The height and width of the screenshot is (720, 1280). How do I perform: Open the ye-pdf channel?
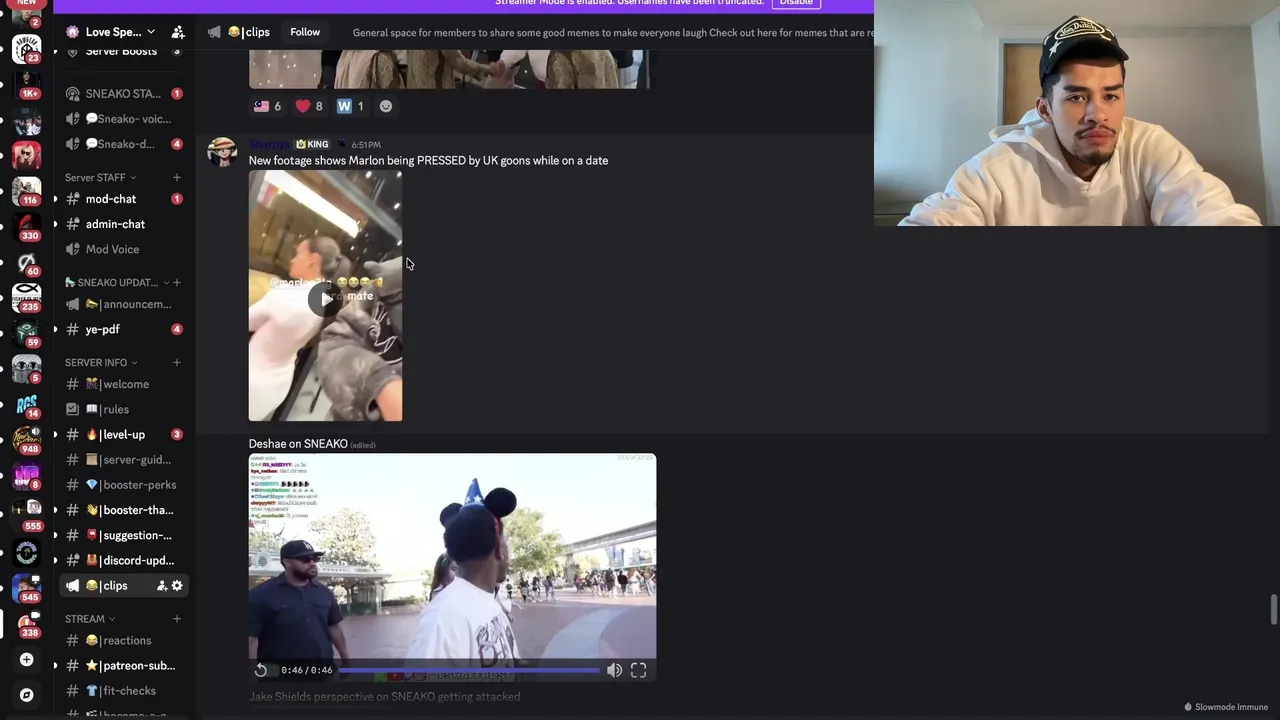(124, 329)
